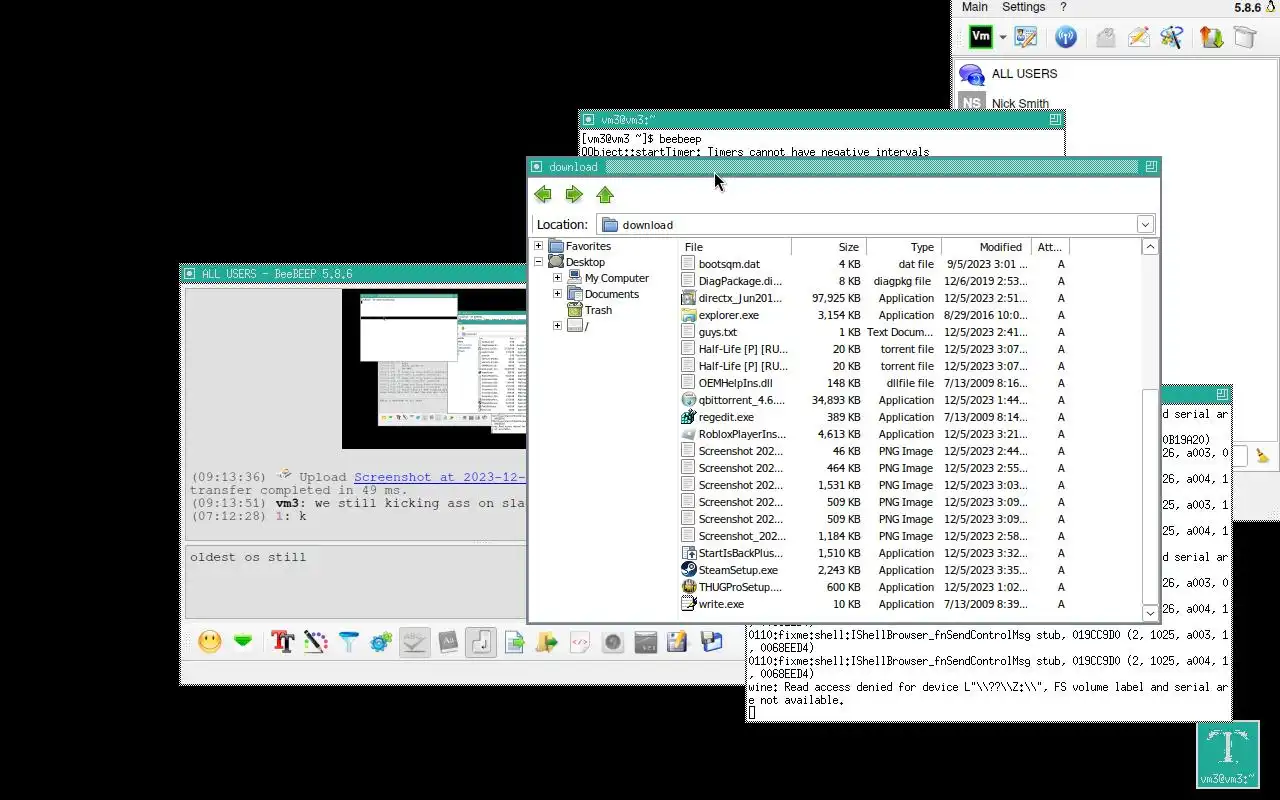Select ALL USERS in the BeeBEEP user list
This screenshot has width=1280, height=800.
[x=1024, y=74]
